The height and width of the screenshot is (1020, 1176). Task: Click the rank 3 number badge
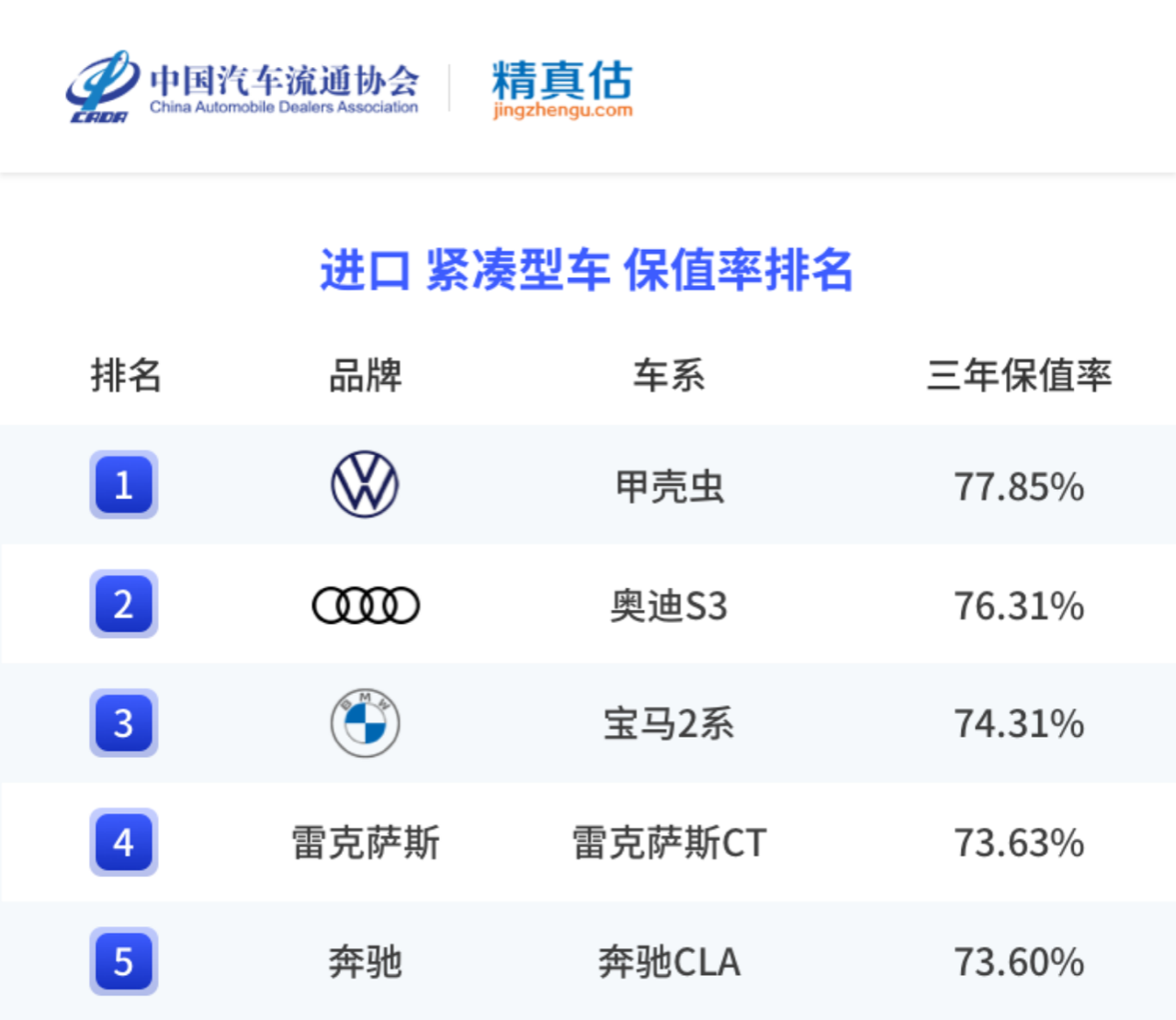[x=124, y=723]
